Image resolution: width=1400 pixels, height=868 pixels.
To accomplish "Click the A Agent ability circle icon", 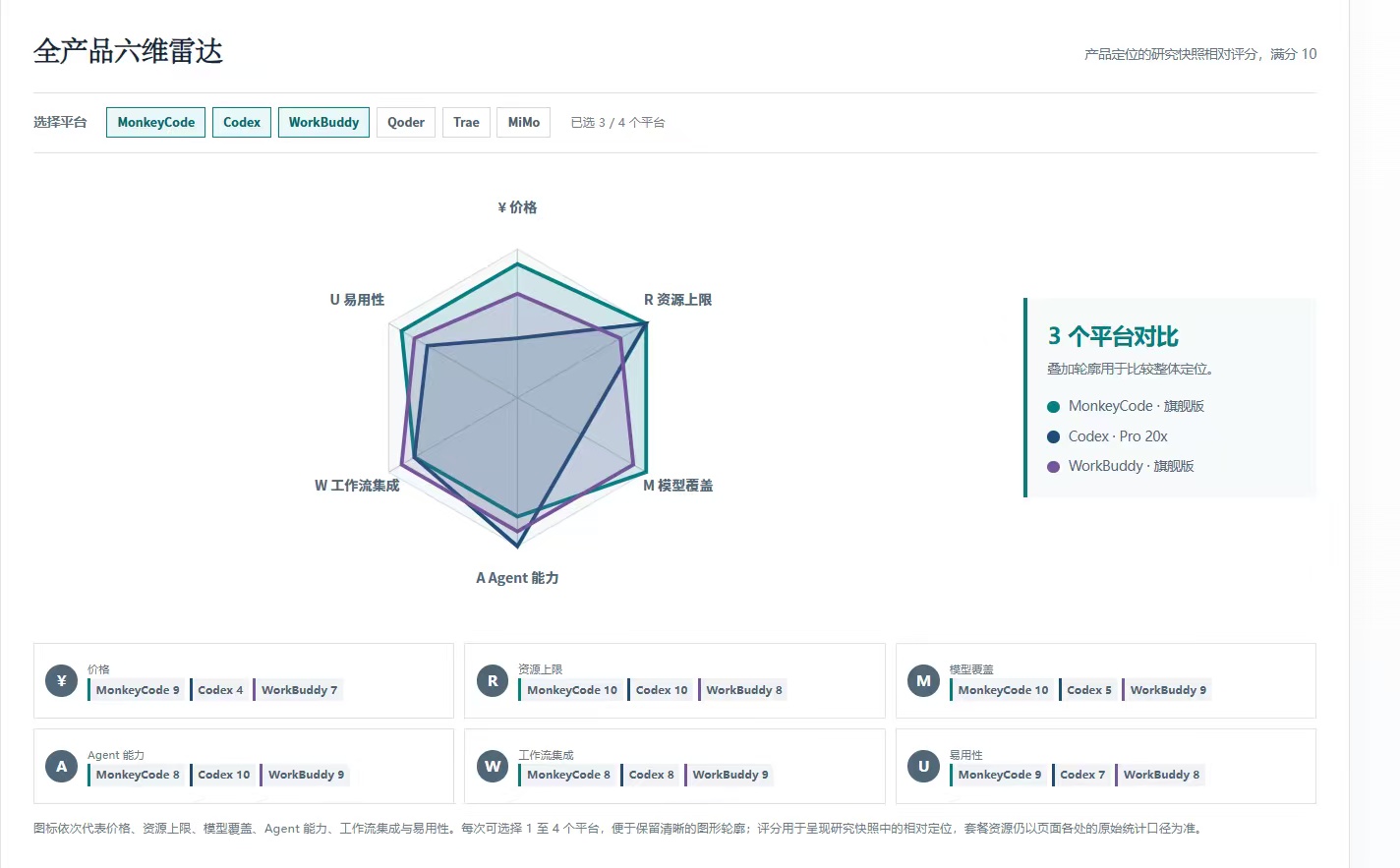I will tap(61, 766).
